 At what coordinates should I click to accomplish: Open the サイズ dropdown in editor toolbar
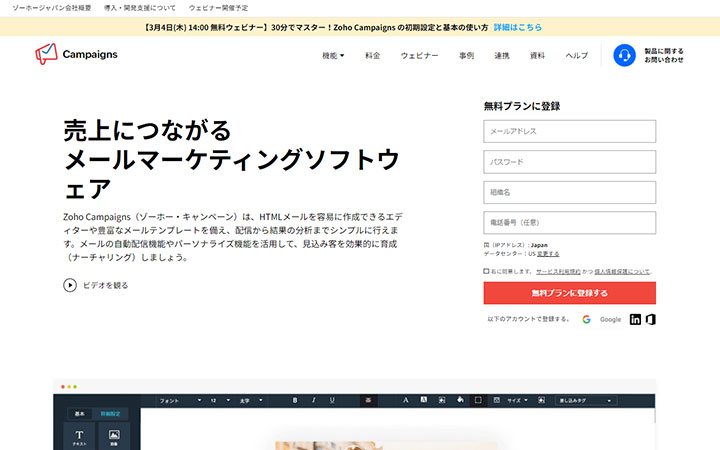click(517, 400)
